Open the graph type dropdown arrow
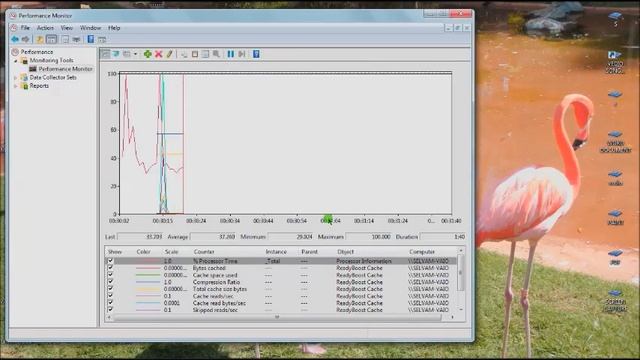This screenshot has height=360, width=640. (x=135, y=54)
